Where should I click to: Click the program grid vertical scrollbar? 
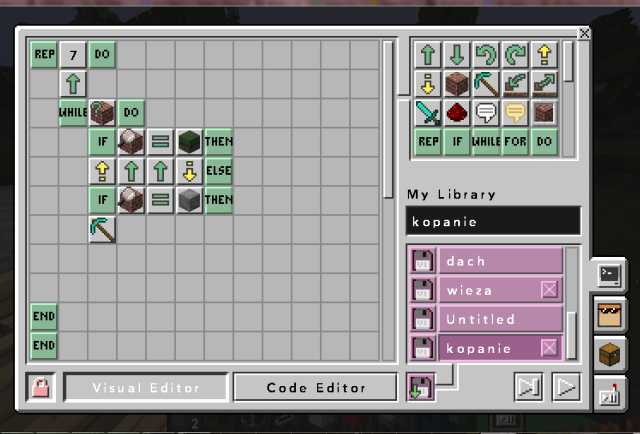click(x=388, y=119)
